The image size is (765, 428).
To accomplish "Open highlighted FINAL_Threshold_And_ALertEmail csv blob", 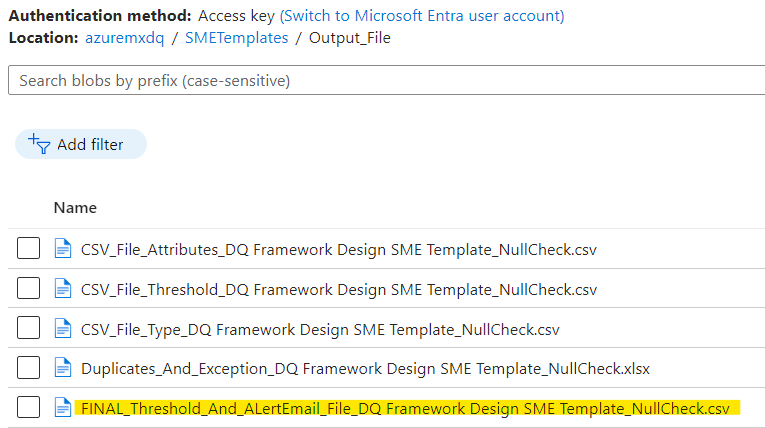I will pyautogui.click(x=405, y=408).
